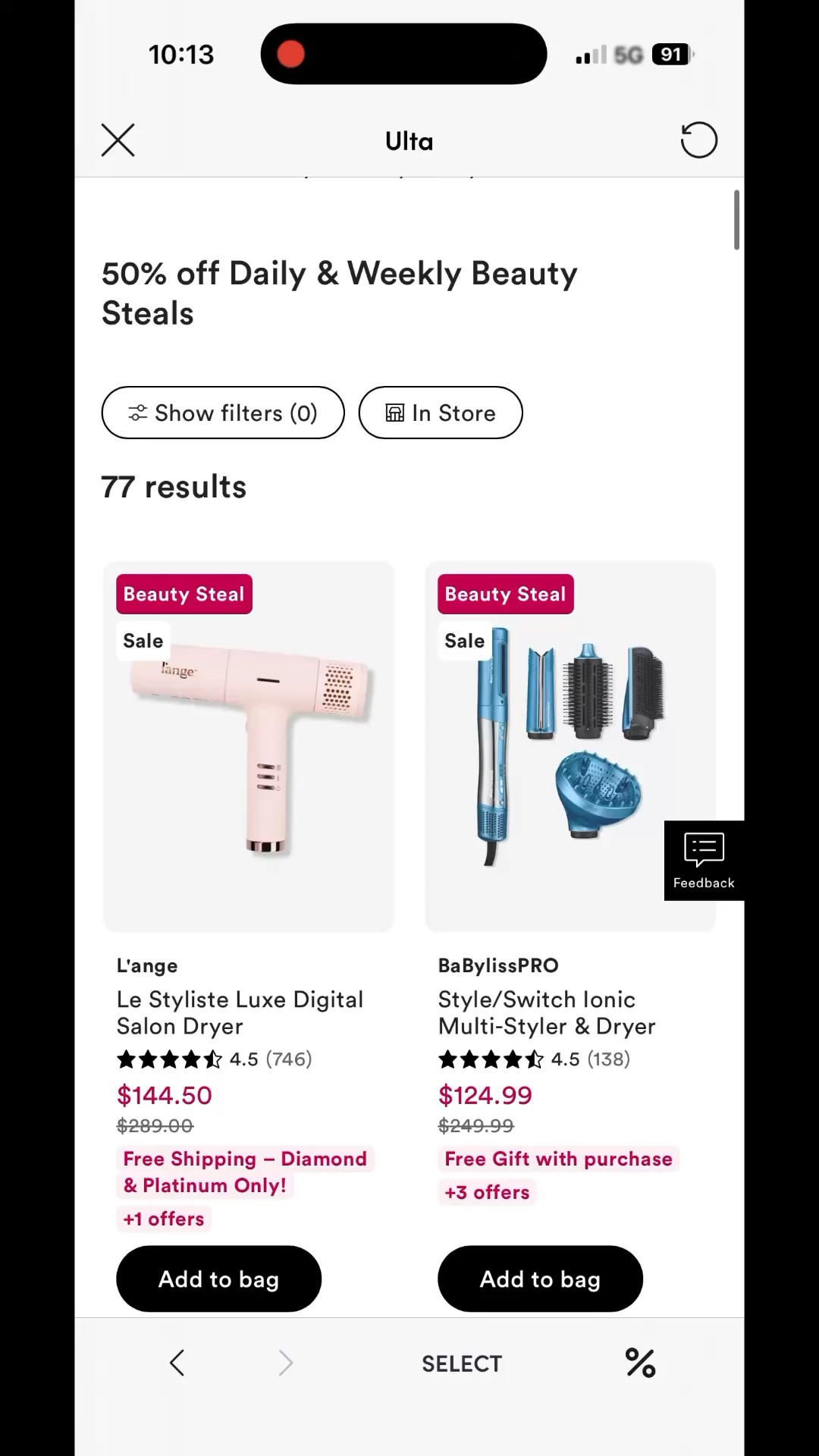Select SELECT in the bottom toolbar
Image resolution: width=819 pixels, height=1456 pixels.
[462, 1363]
